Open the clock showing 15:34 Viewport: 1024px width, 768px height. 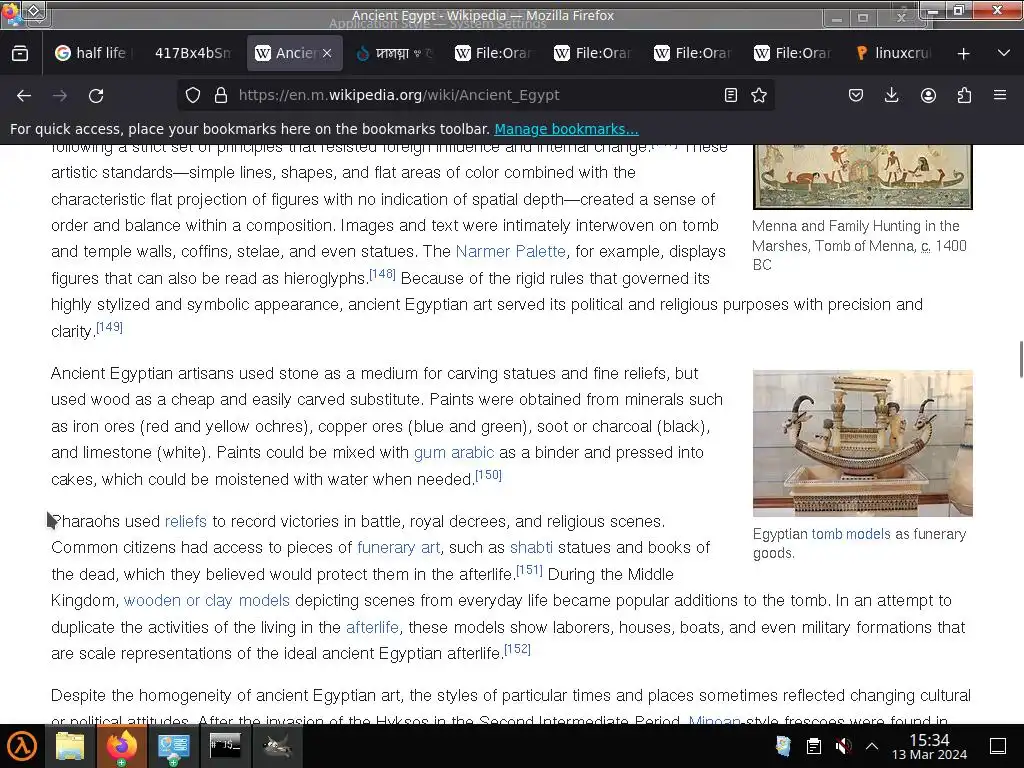coord(929,746)
